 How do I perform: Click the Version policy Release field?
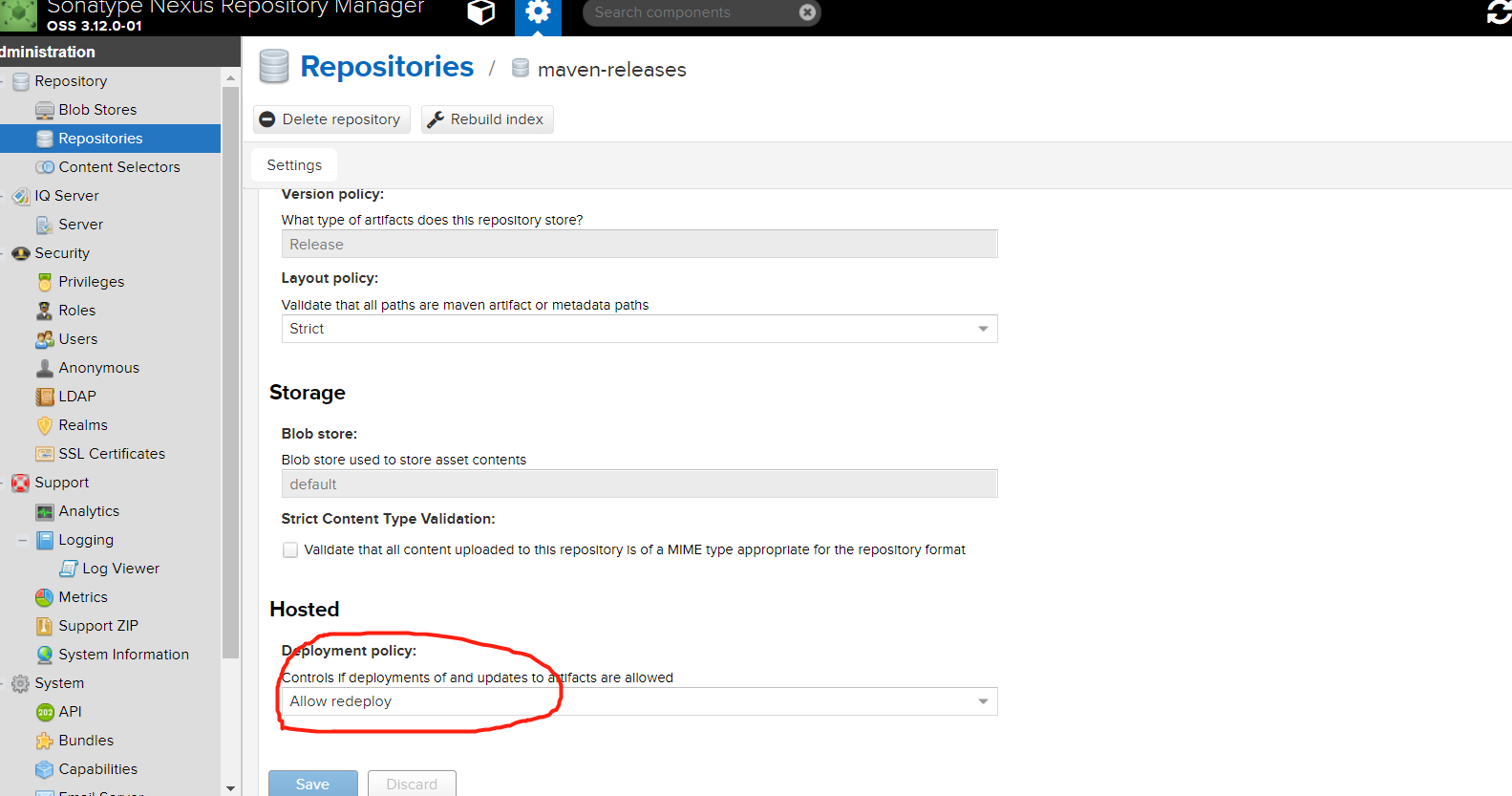click(639, 245)
